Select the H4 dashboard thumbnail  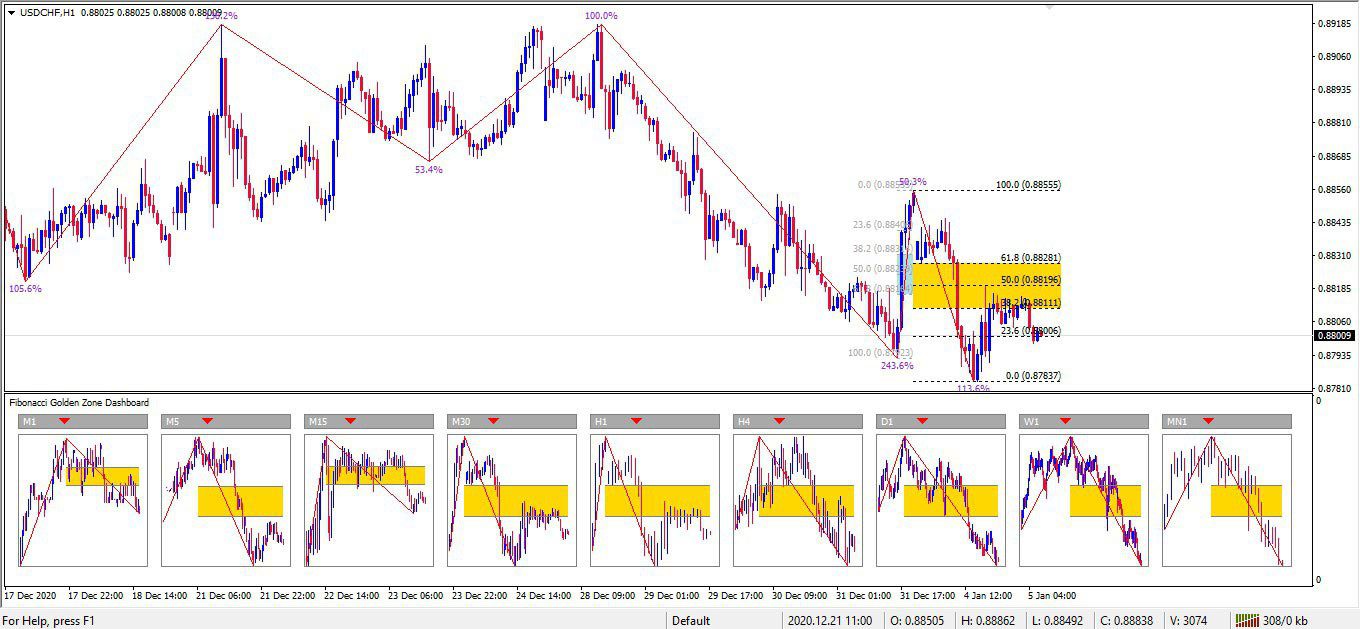(x=797, y=500)
